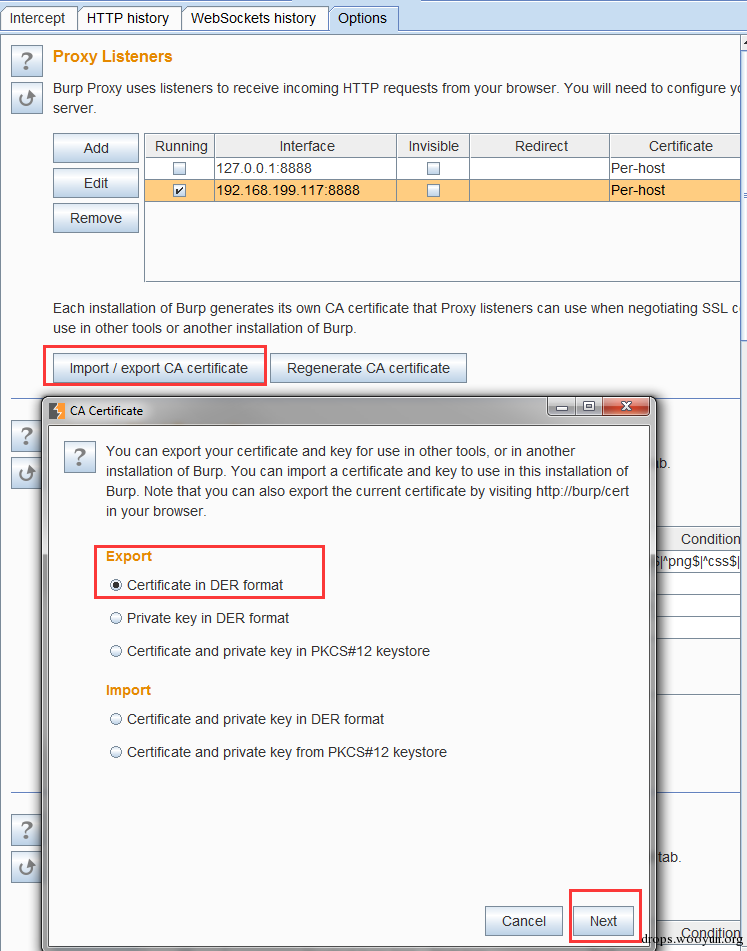Click Burp logo icon in dialog title bar

click(57, 411)
